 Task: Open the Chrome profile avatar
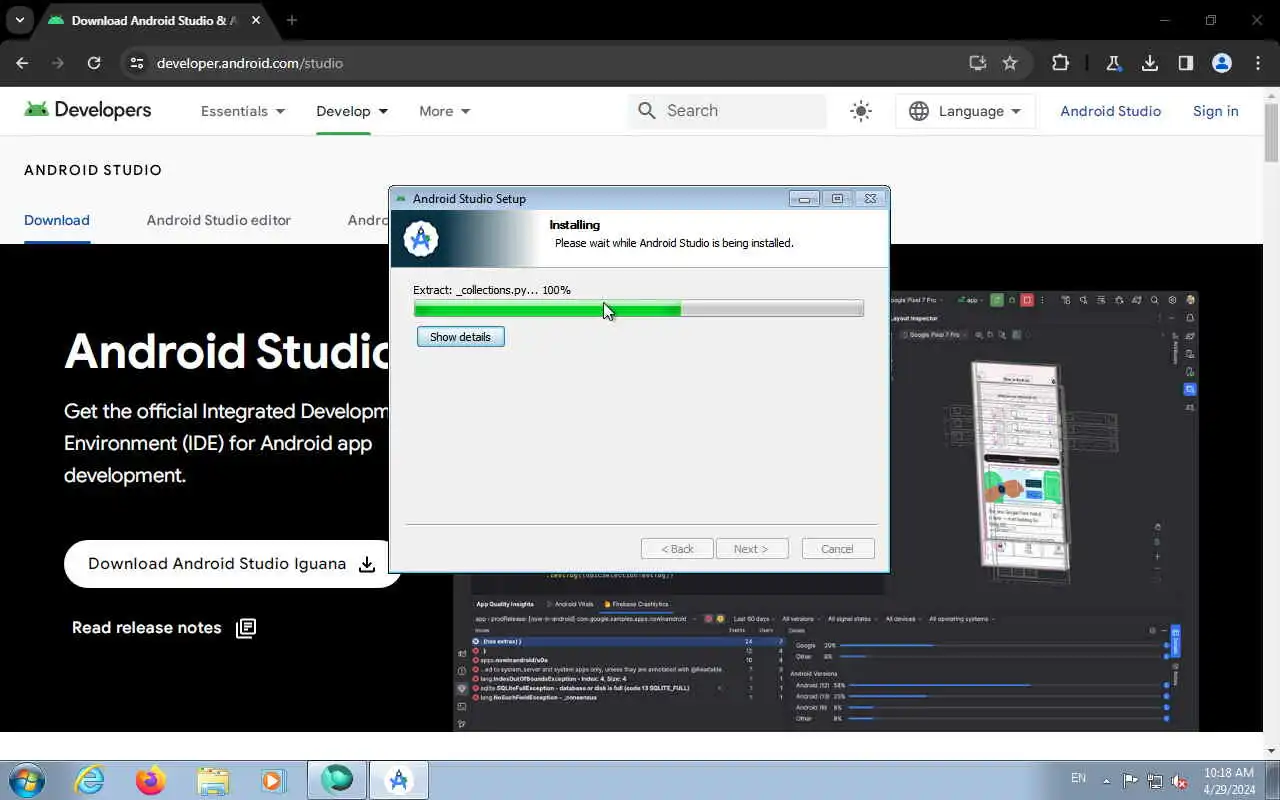click(1222, 63)
